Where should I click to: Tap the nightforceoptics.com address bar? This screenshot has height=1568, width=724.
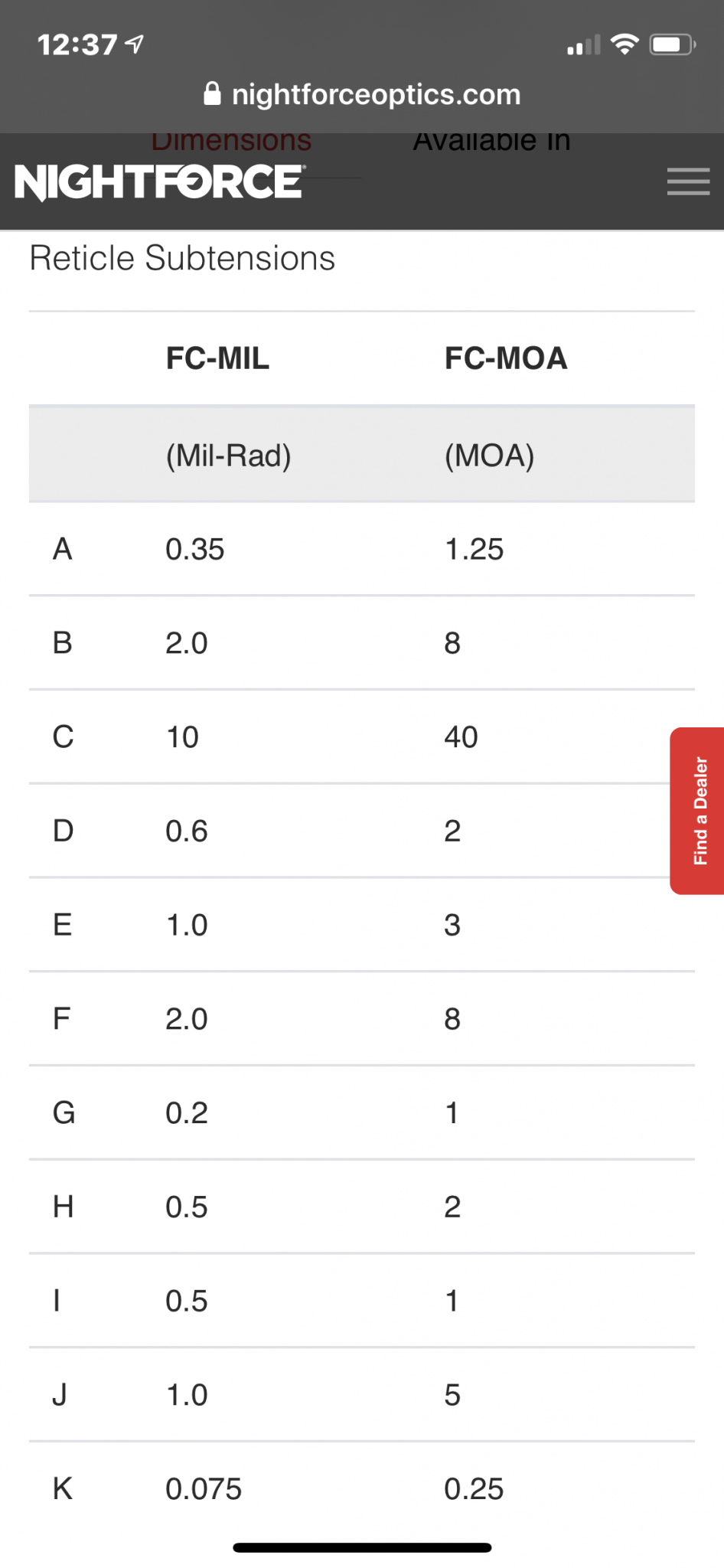(362, 94)
